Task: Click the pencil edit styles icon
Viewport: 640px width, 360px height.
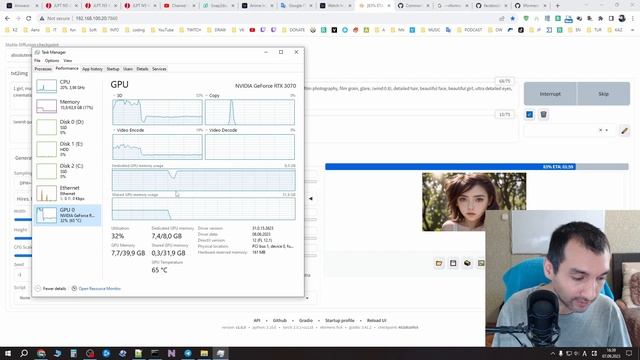Action: [x=624, y=131]
